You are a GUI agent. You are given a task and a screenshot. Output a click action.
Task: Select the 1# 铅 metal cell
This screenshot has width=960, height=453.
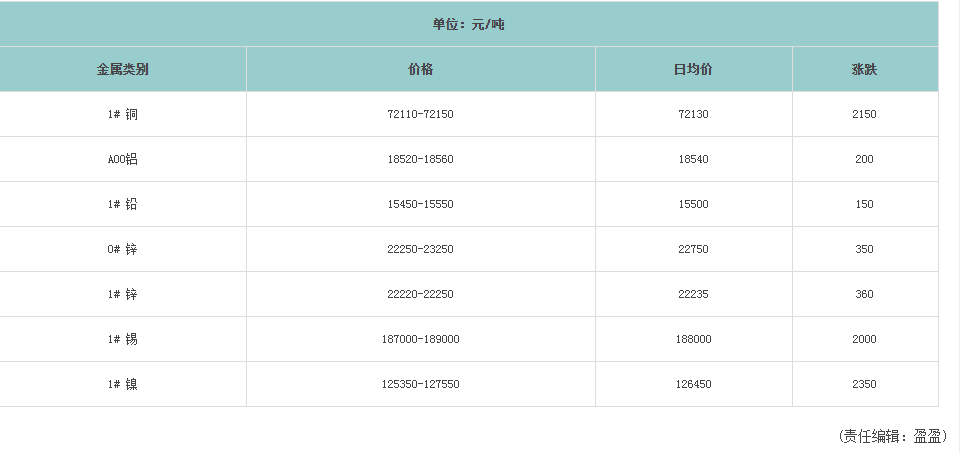[x=123, y=205]
